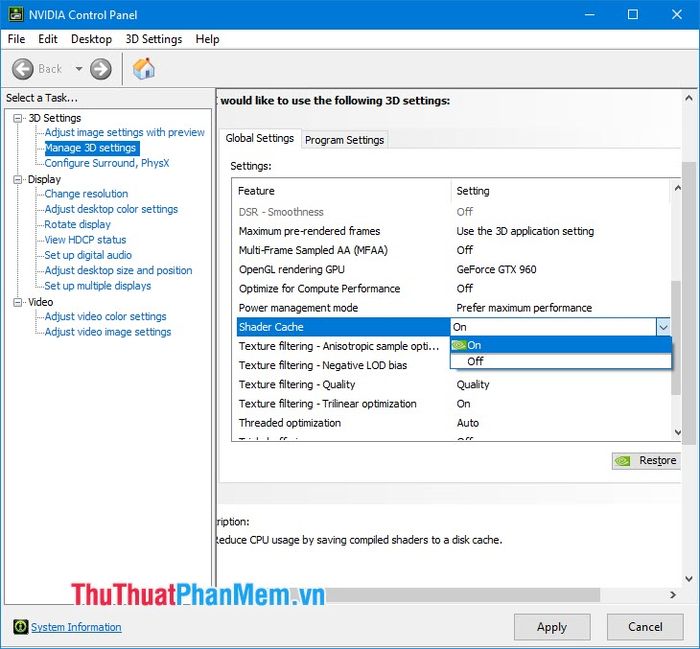Click the Restore button

tap(646, 461)
